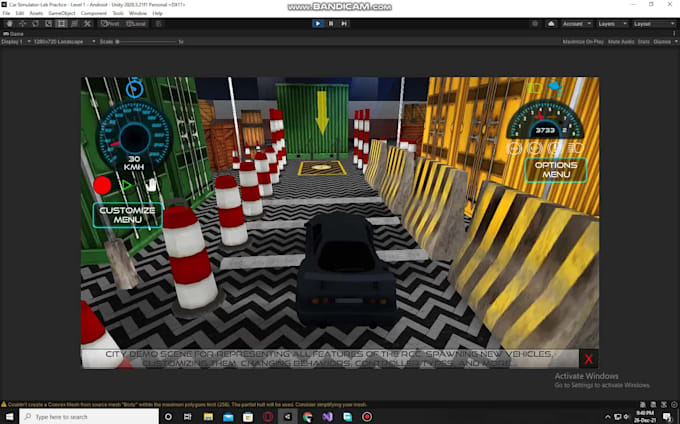Click the green replay play icon
680x424 pixels.
126,186
